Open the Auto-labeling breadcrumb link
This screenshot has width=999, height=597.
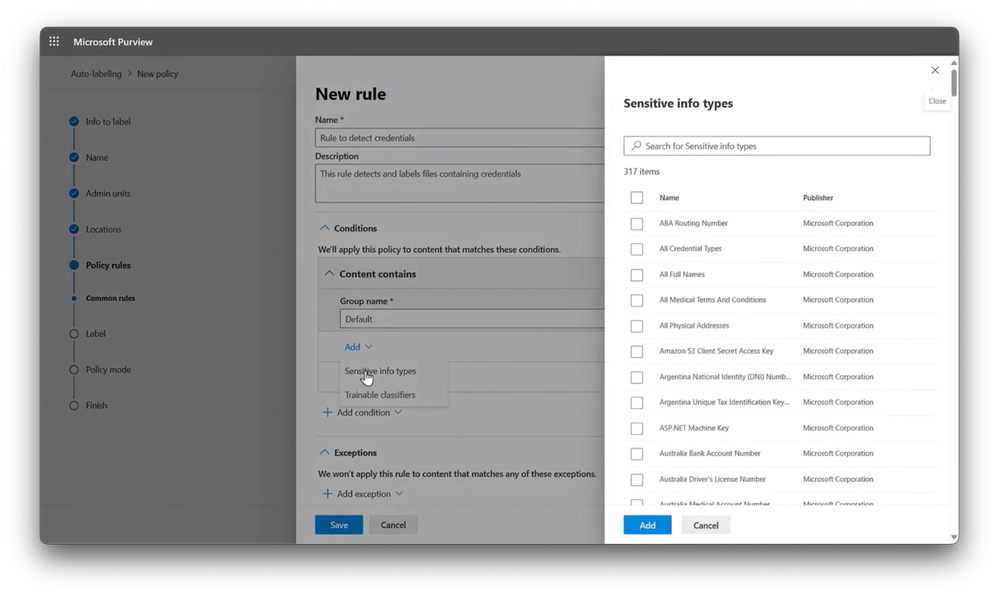96,74
